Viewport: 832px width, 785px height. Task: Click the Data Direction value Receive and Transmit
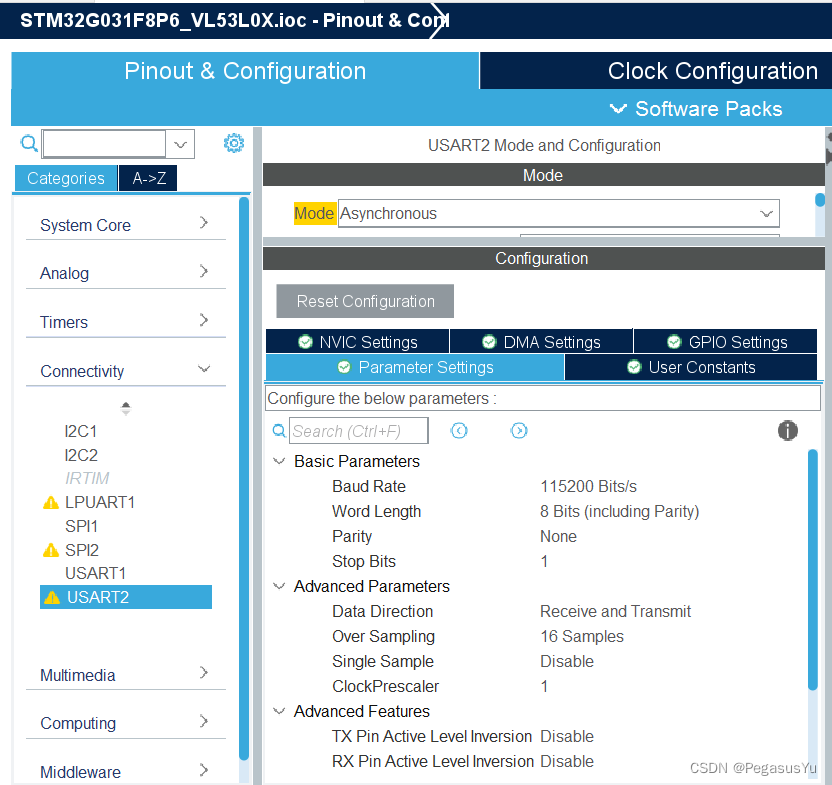point(616,611)
